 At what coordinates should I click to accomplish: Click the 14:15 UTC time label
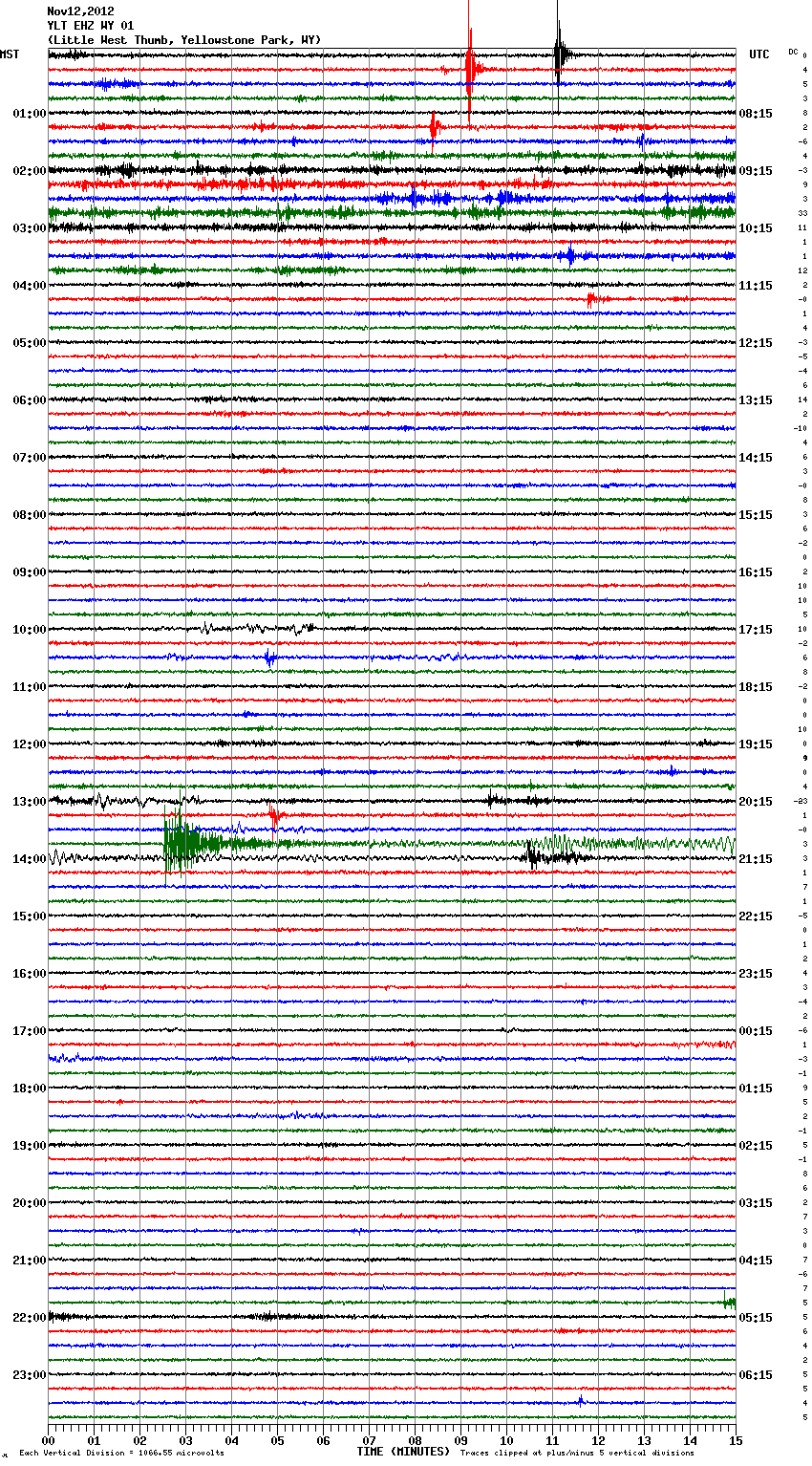[756, 458]
